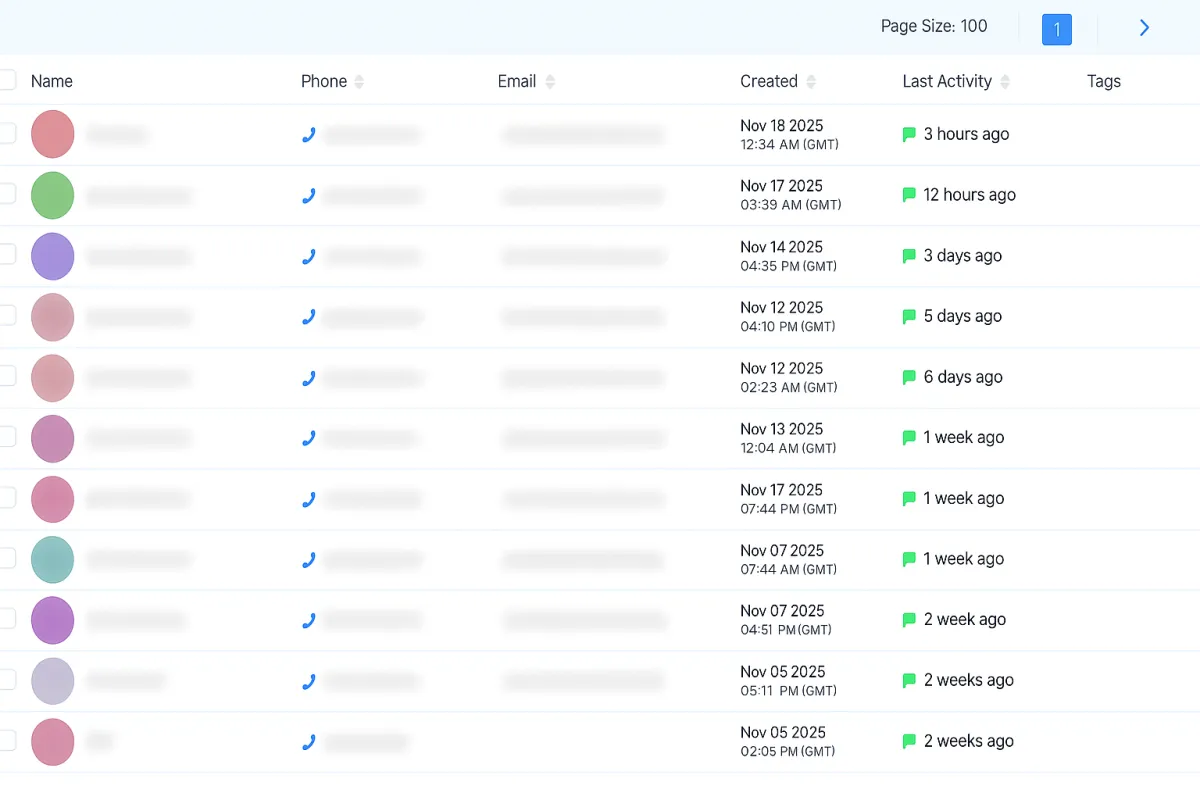Click the 6 days ago activity text
Screen dimensions: 1200x800
click(963, 377)
